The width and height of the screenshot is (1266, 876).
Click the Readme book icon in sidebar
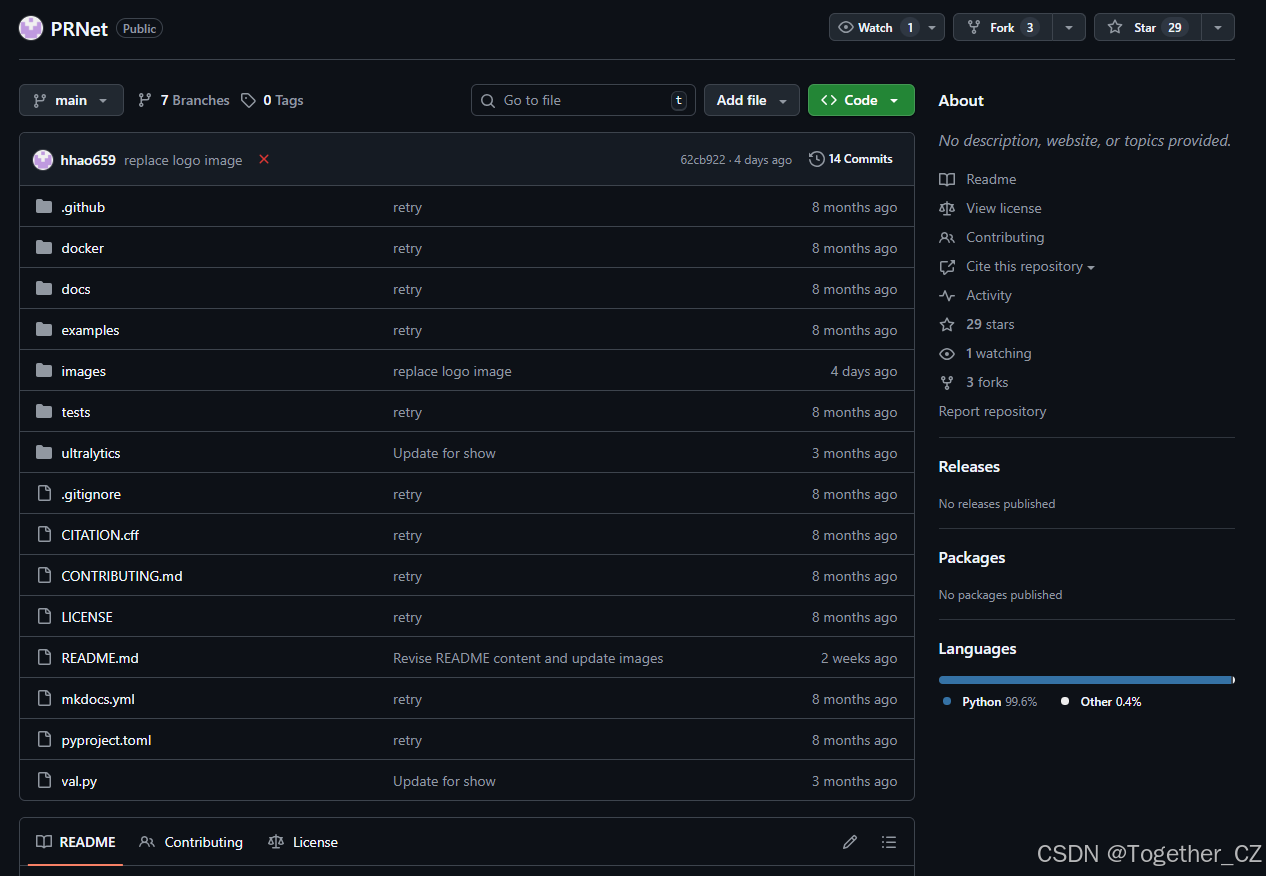(x=946, y=179)
